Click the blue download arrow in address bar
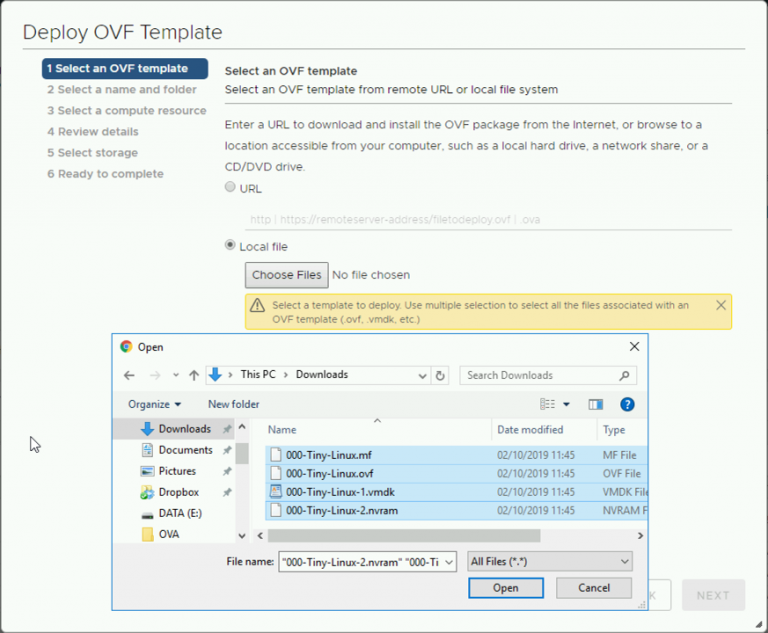The height and width of the screenshot is (633, 768). click(215, 375)
